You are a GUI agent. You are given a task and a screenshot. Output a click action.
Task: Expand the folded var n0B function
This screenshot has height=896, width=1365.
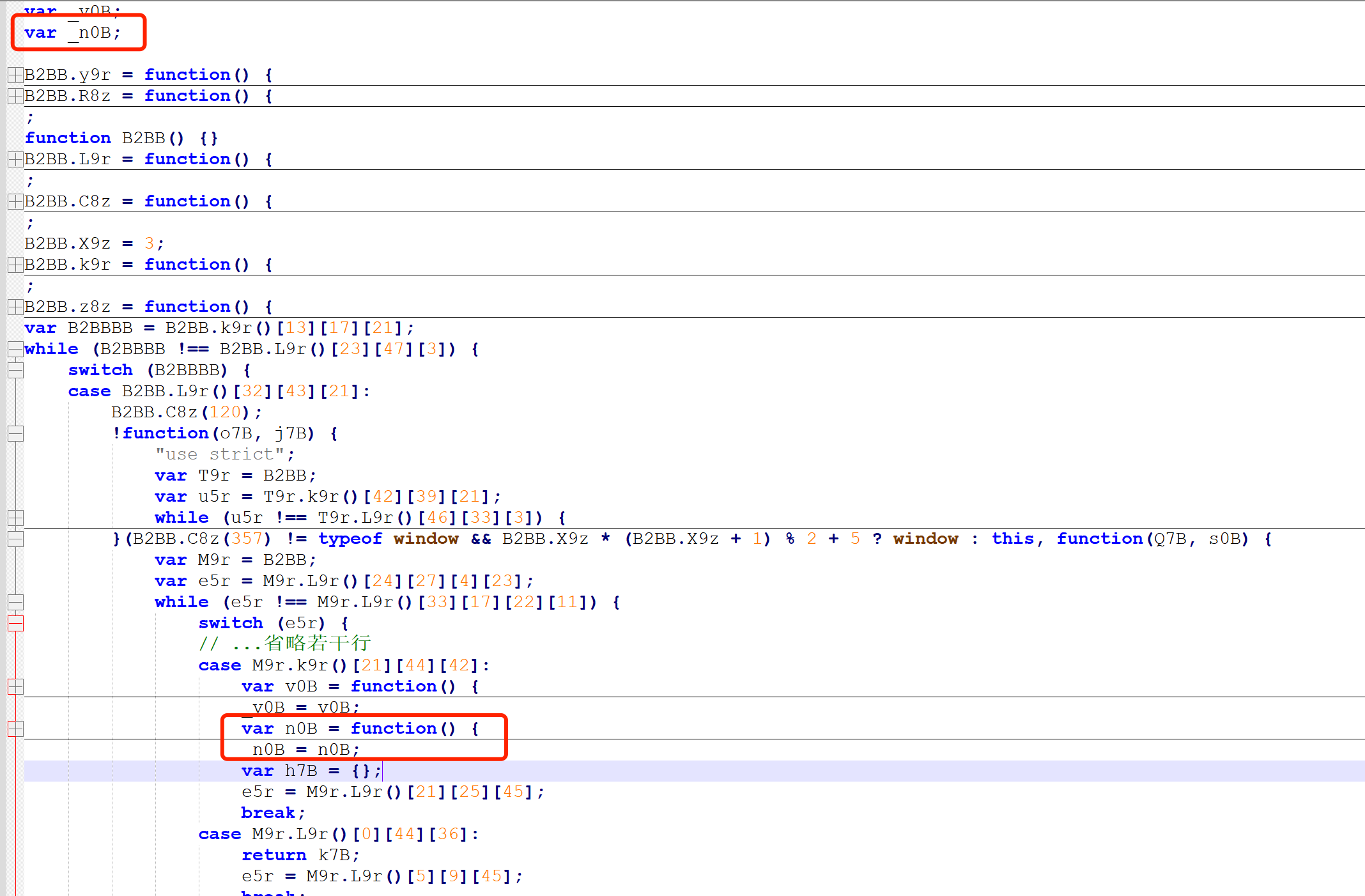click(x=15, y=729)
